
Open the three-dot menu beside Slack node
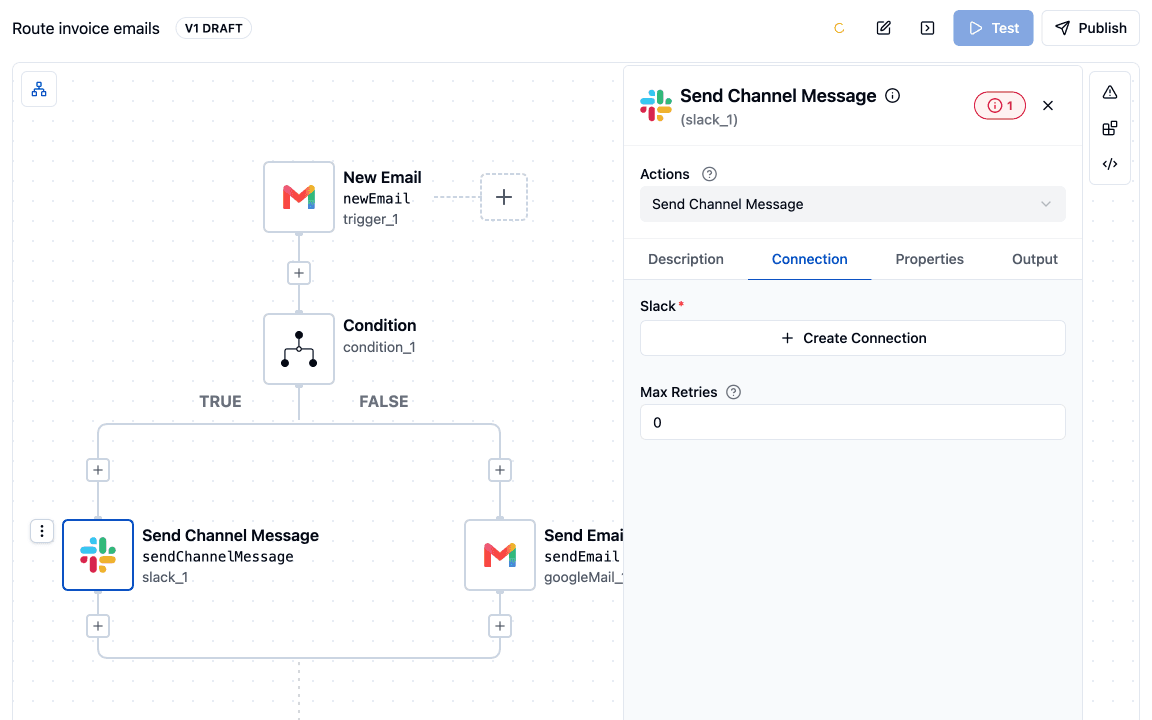click(42, 531)
